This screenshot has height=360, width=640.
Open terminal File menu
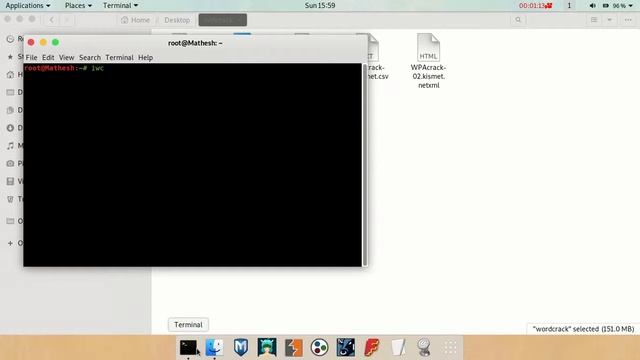pos(31,58)
